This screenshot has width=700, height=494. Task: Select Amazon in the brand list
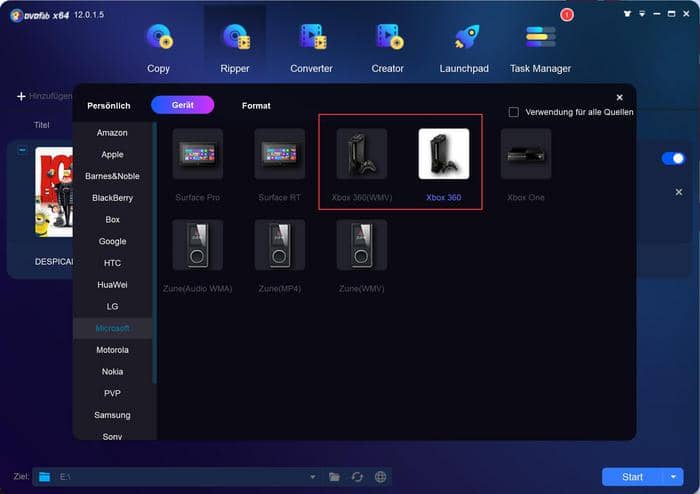tap(112, 133)
